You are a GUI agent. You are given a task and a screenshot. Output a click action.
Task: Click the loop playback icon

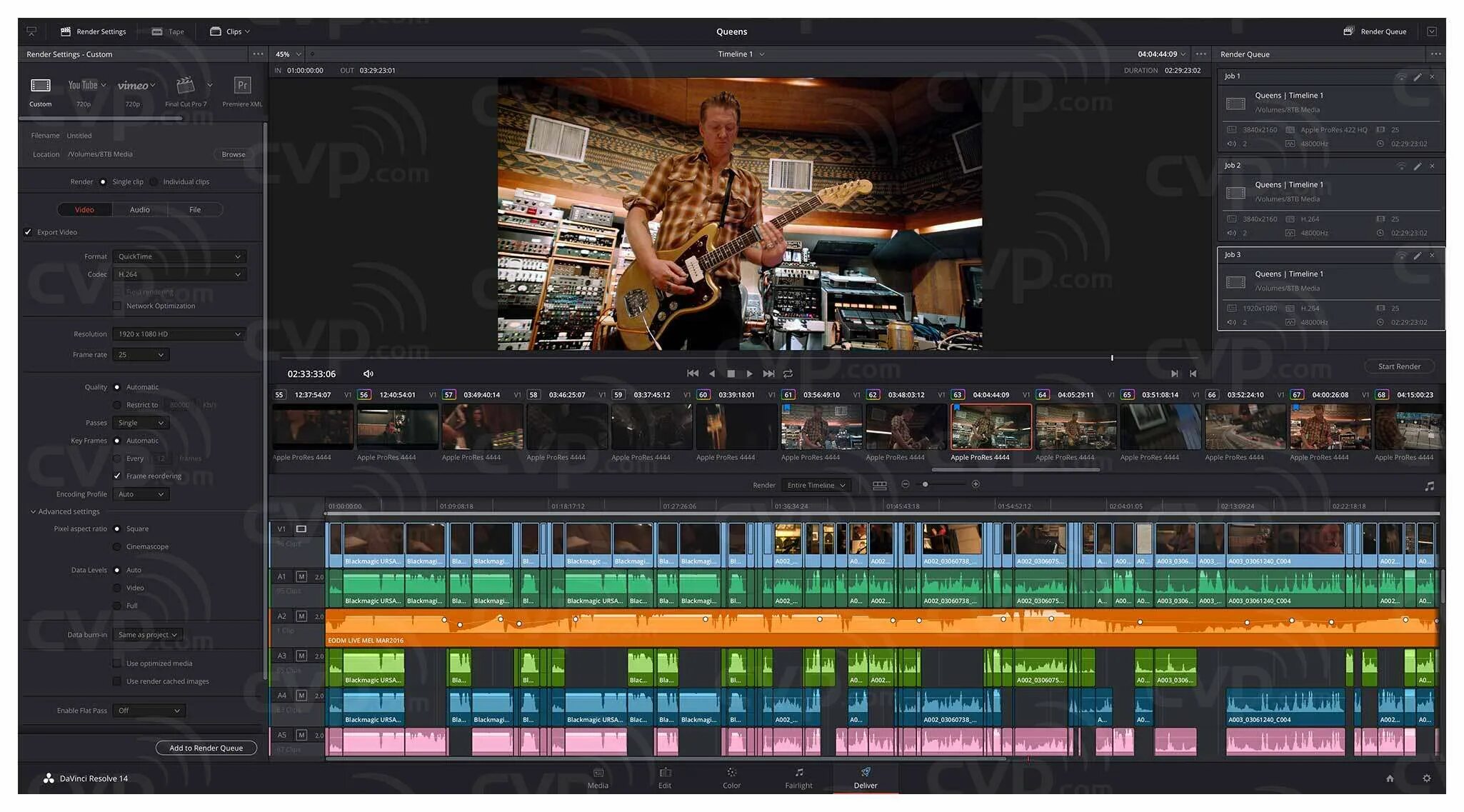coord(788,374)
